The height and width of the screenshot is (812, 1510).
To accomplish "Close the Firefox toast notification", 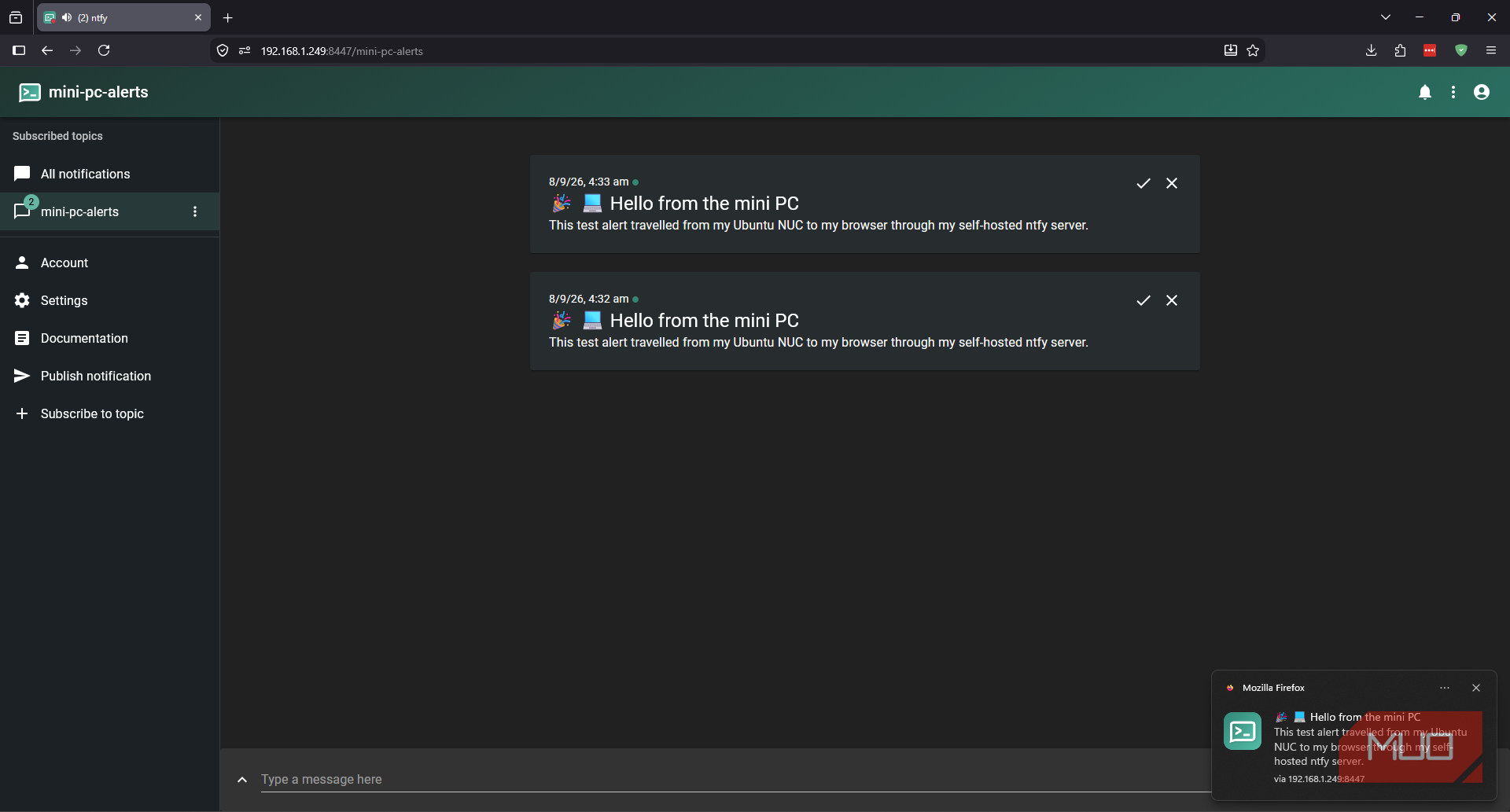I will click(x=1476, y=688).
